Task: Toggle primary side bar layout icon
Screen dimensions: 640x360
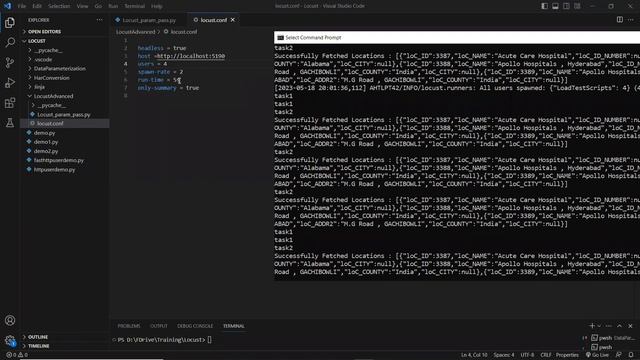Action: 544,6
